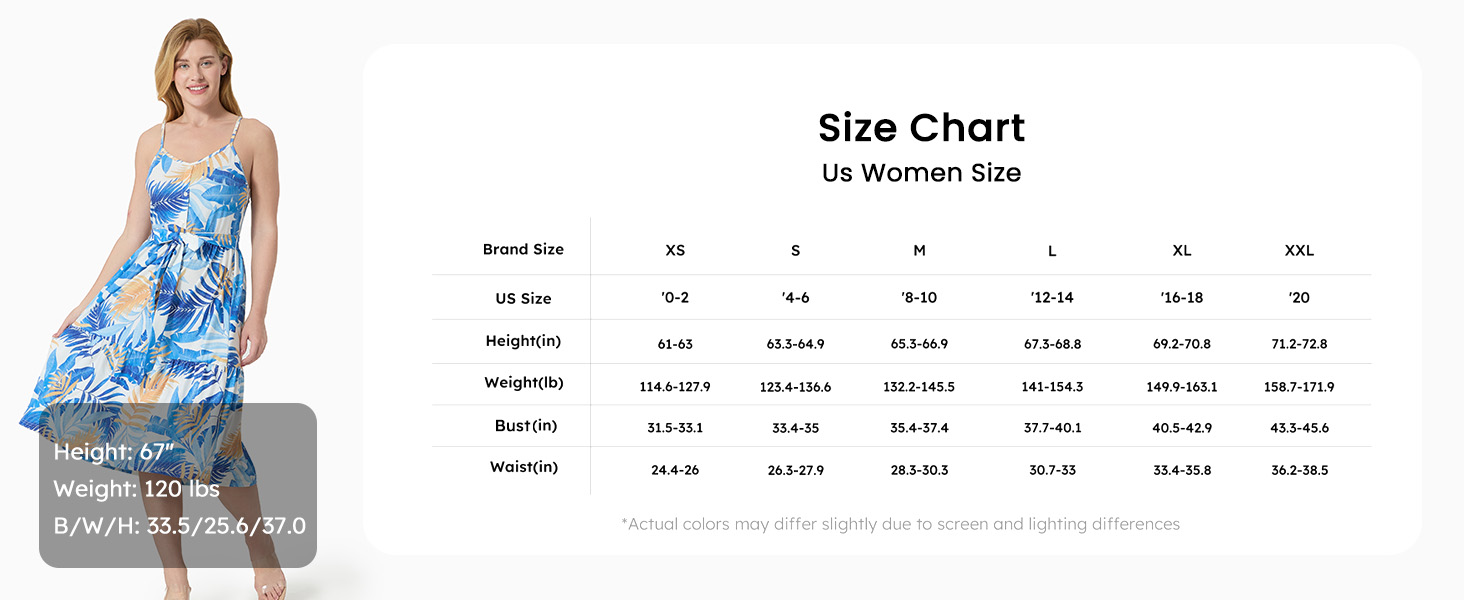Click the Weight(lb) row label
The width and height of the screenshot is (1464, 600).
tap(523, 383)
